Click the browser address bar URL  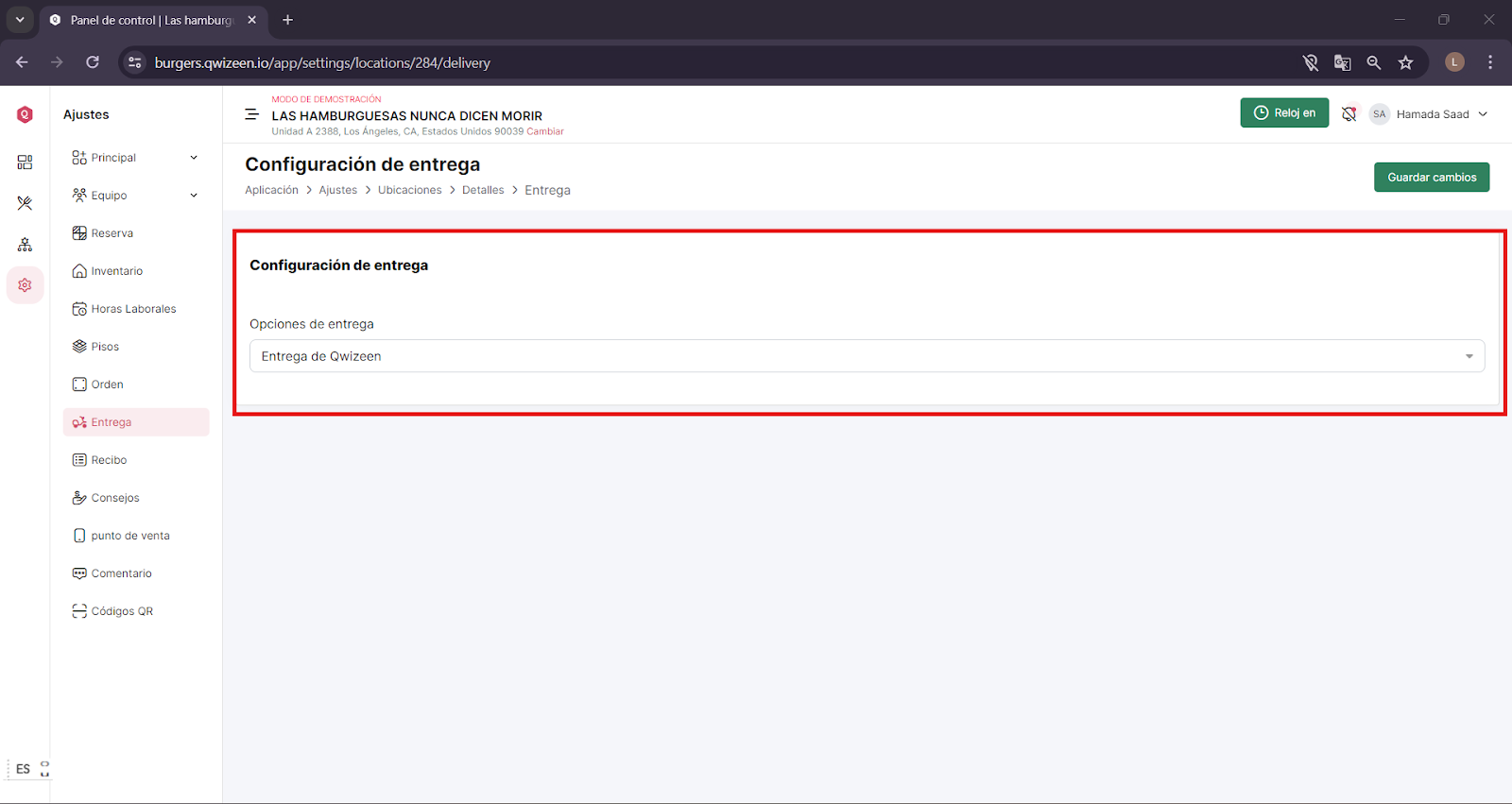coord(322,62)
